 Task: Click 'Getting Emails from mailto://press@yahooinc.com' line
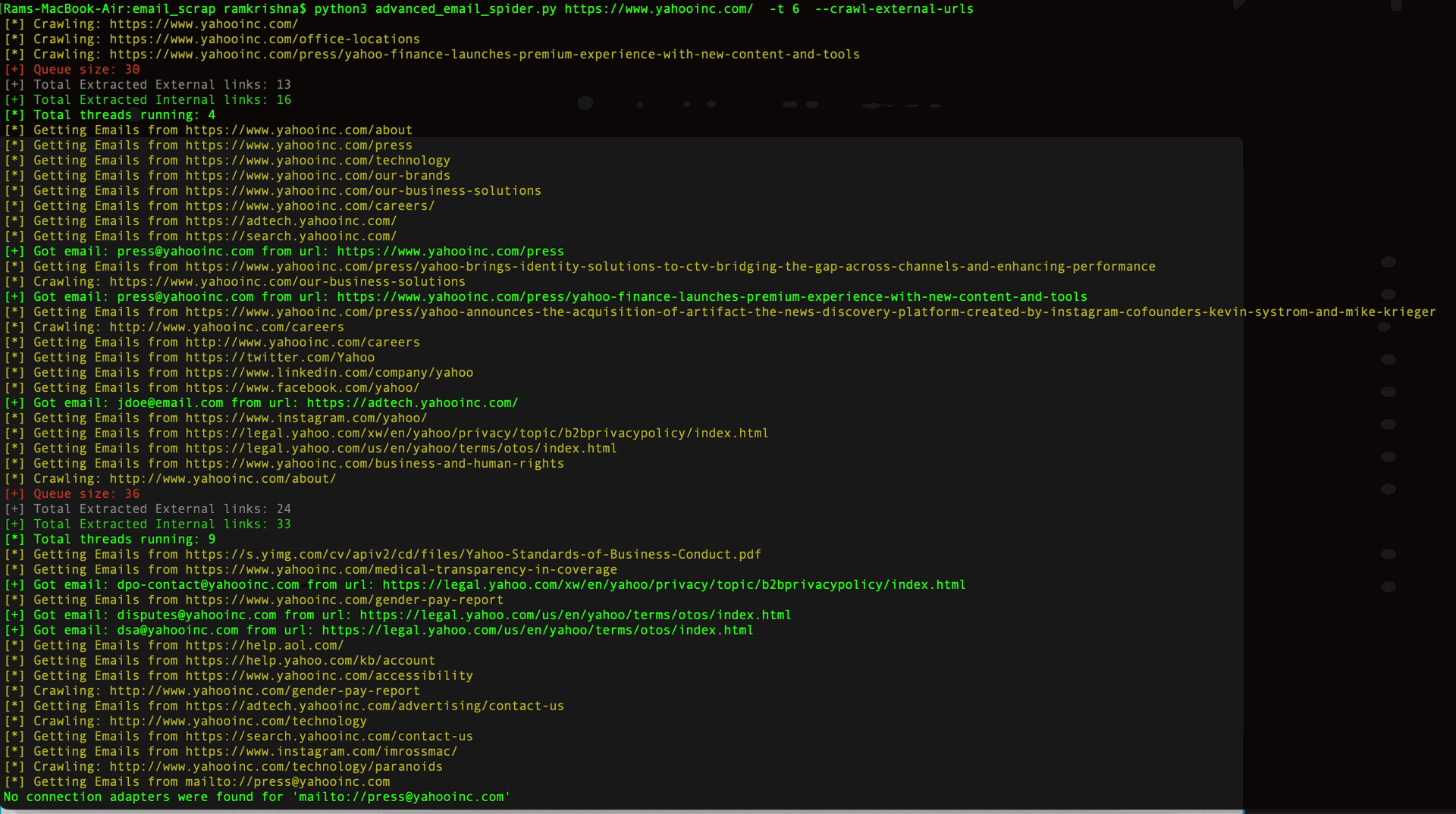197,782
